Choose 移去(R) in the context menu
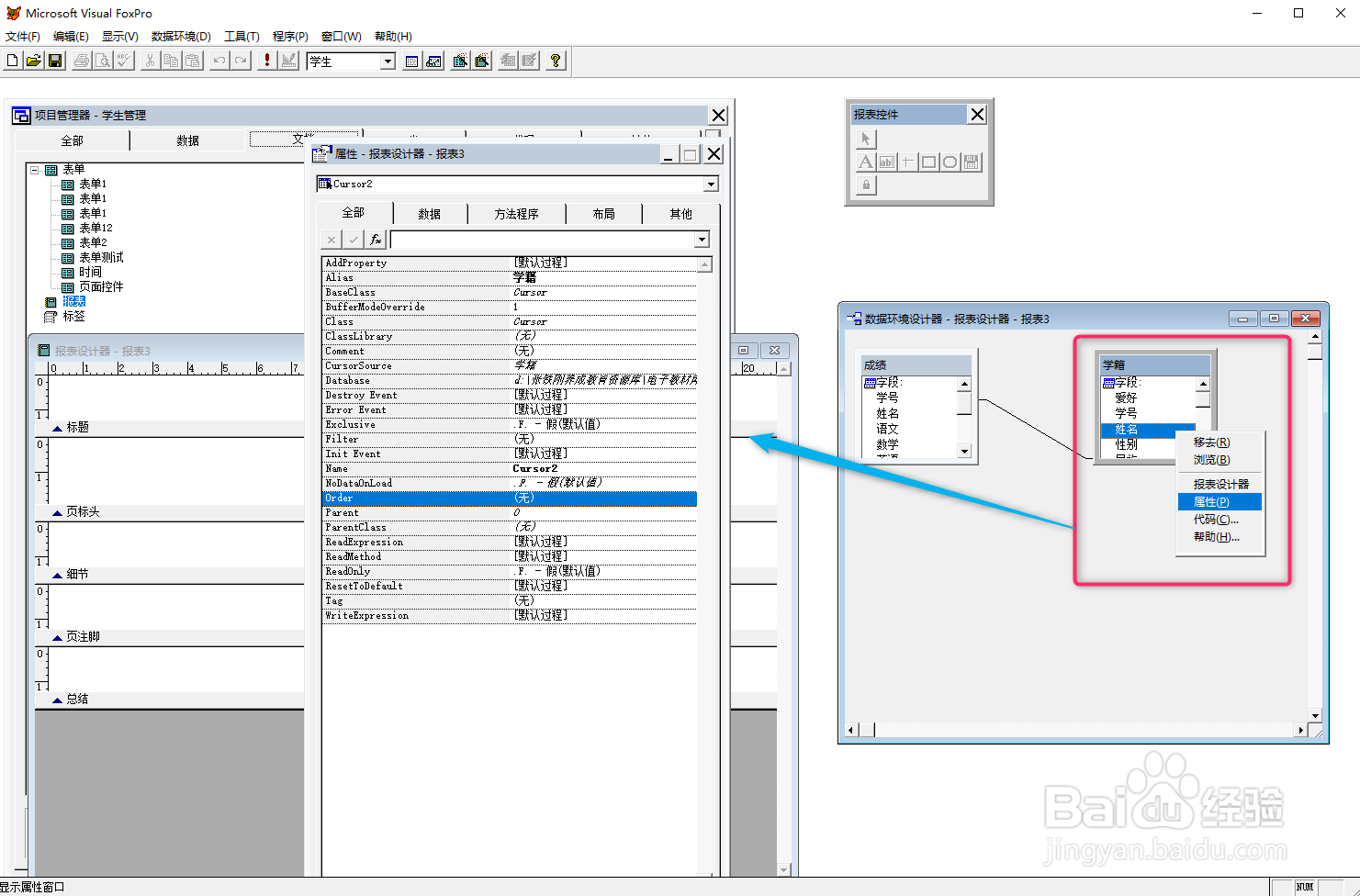The image size is (1360, 896). click(x=1220, y=442)
